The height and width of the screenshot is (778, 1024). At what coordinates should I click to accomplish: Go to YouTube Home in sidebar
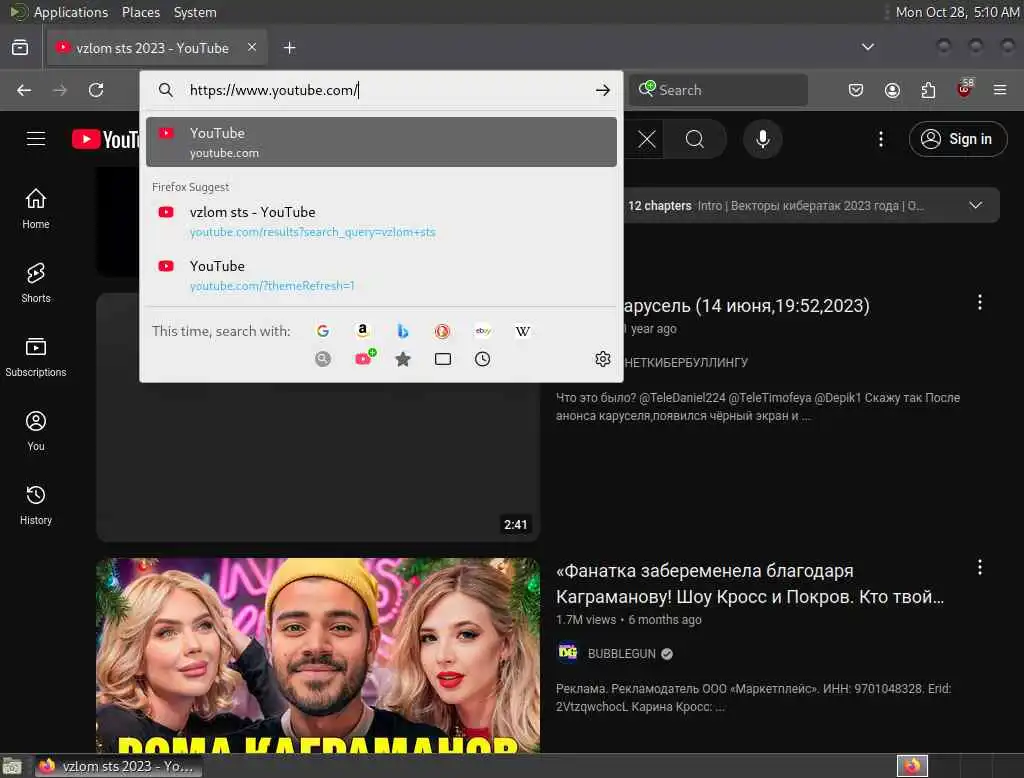pyautogui.click(x=36, y=209)
